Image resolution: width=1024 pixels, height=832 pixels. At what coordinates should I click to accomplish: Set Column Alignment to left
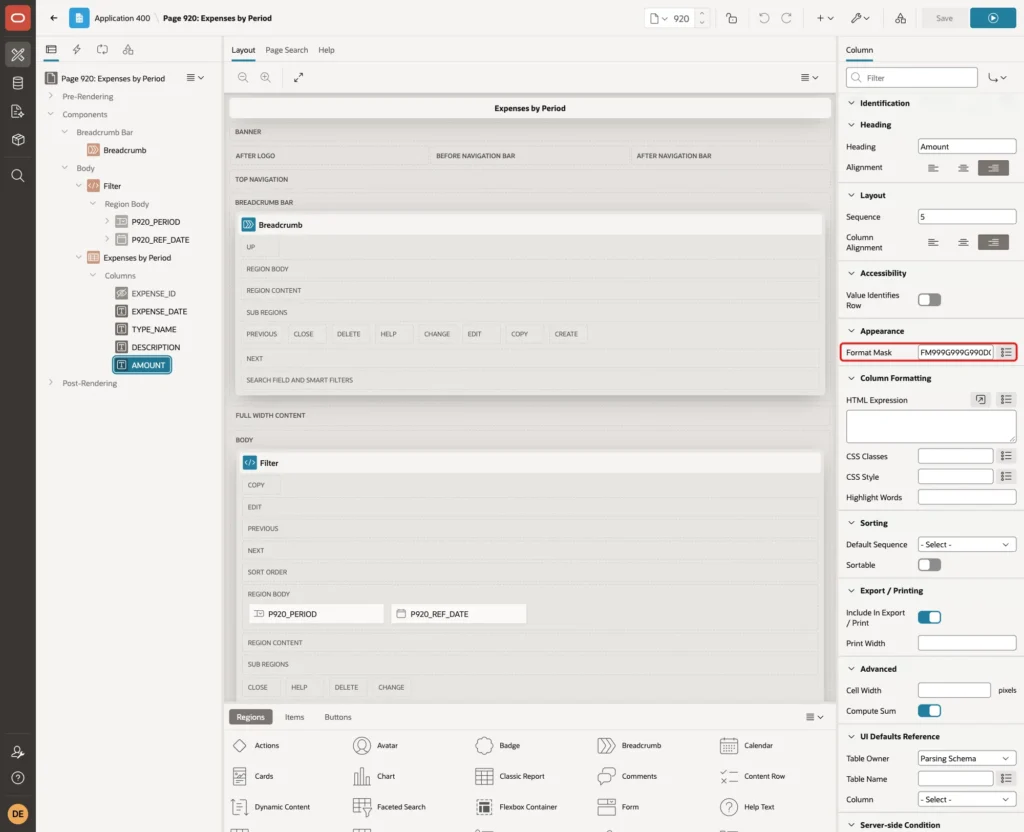click(933, 242)
